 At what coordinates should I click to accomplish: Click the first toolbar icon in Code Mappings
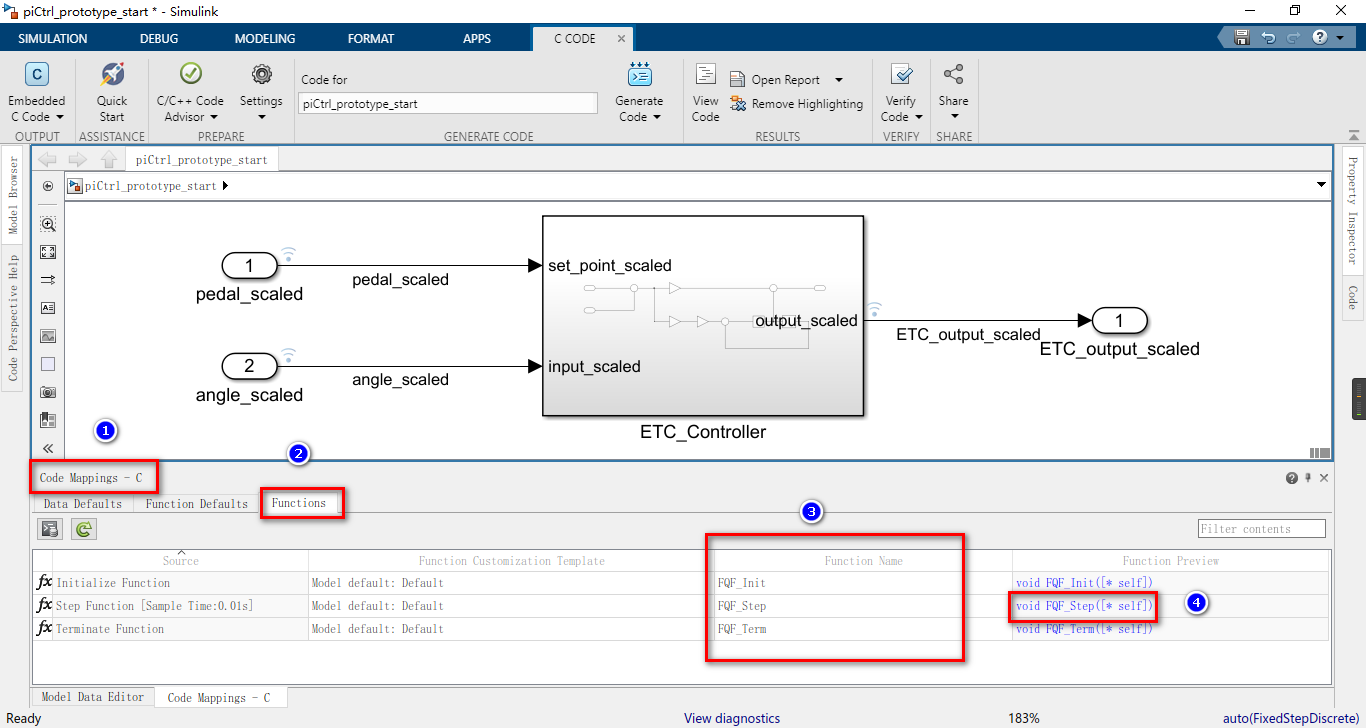[x=48, y=529]
